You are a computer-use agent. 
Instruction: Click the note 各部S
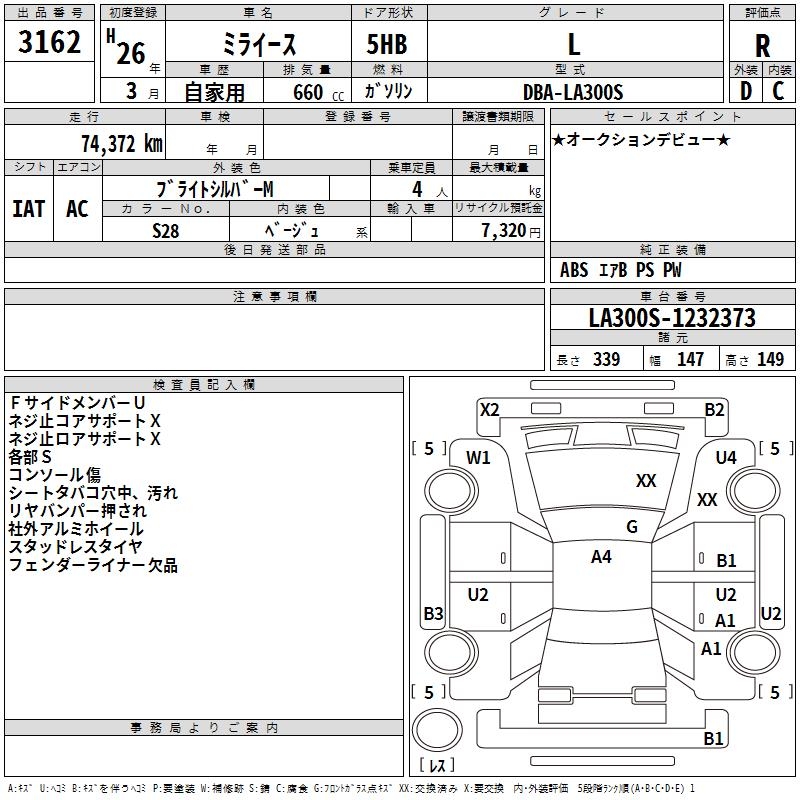(x=30, y=457)
